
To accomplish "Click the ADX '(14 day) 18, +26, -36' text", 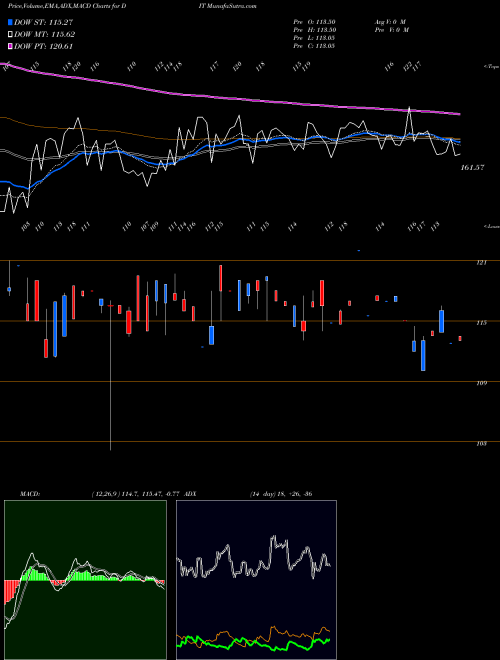I will click(281, 494).
